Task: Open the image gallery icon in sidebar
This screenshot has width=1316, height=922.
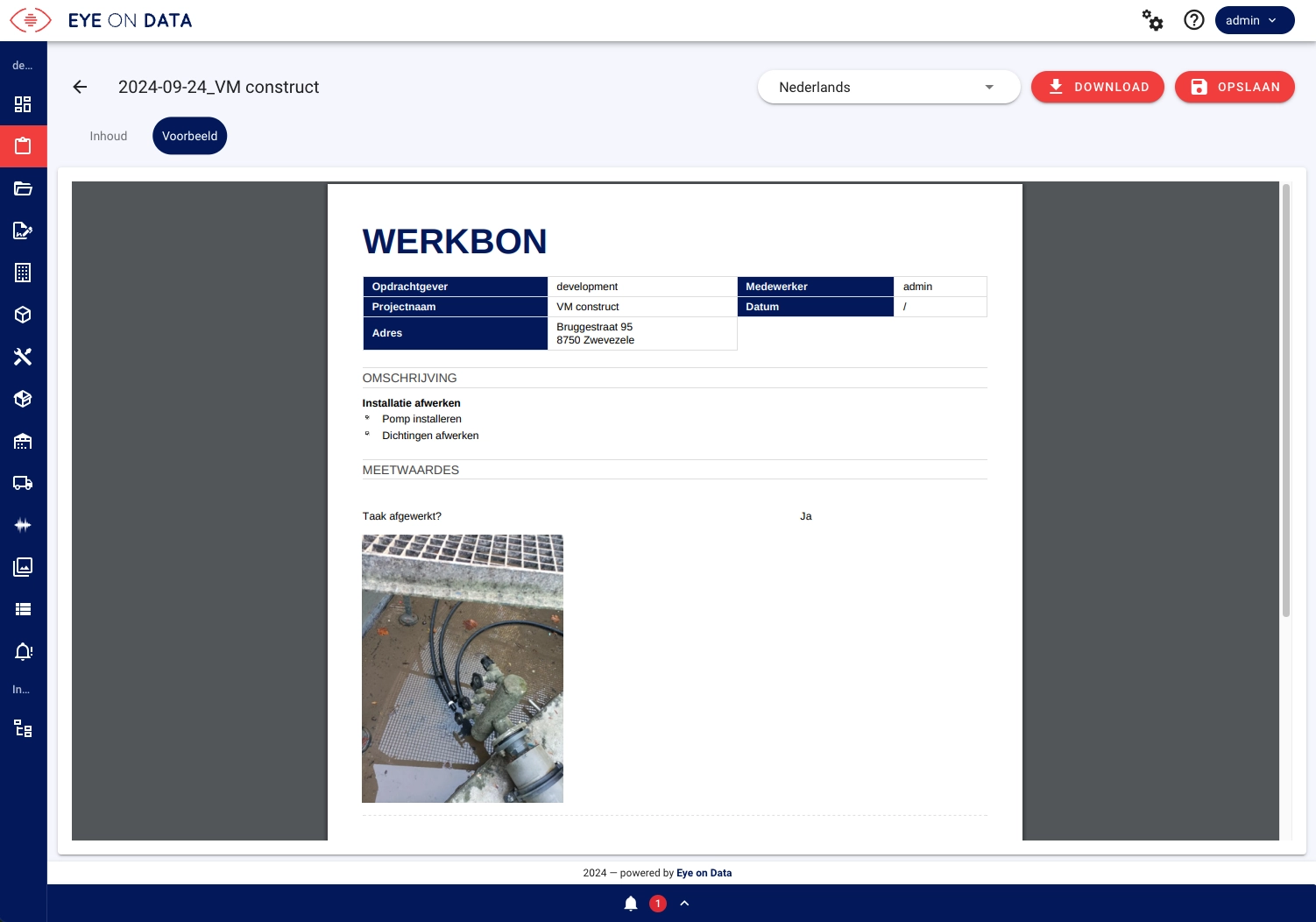Action: pyautogui.click(x=23, y=567)
